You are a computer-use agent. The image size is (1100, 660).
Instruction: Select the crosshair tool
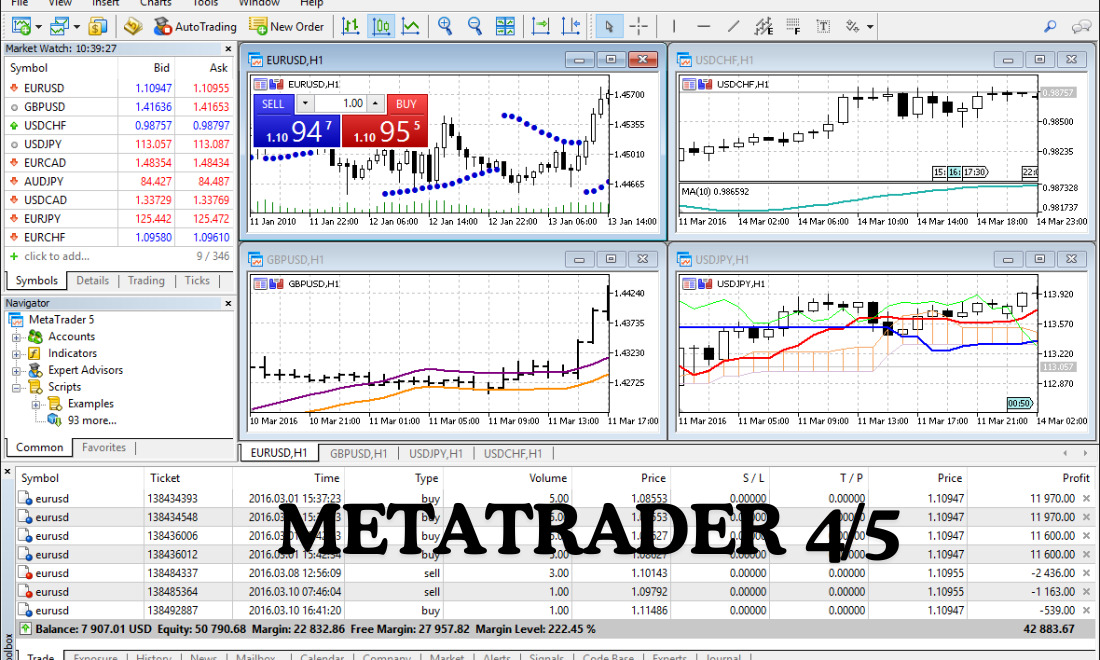[638, 27]
